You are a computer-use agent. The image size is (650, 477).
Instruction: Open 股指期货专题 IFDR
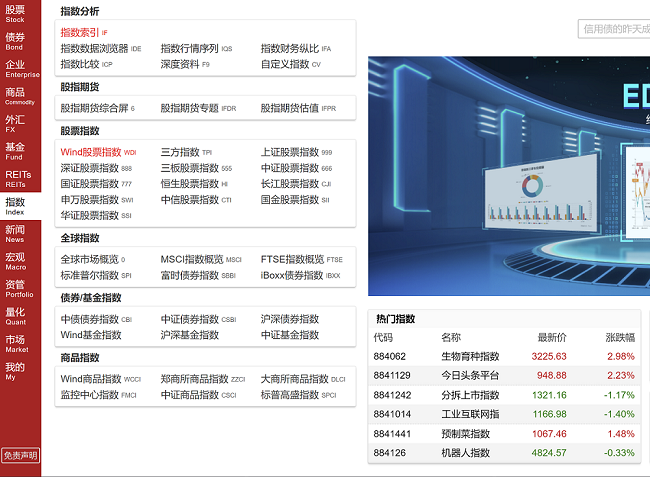coord(198,108)
